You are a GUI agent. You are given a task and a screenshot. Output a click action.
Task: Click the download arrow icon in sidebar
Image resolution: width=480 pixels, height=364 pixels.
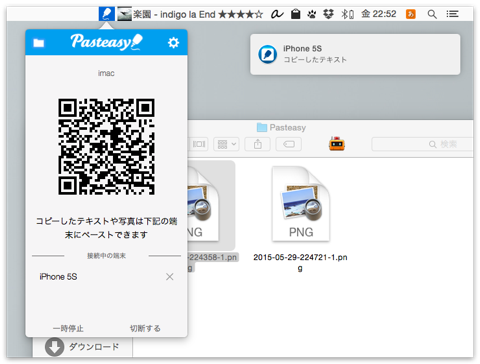54,347
